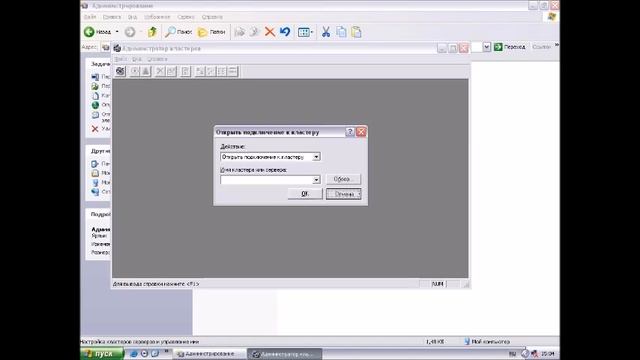Click the Обзор (Browse) button in dialog

click(343, 179)
